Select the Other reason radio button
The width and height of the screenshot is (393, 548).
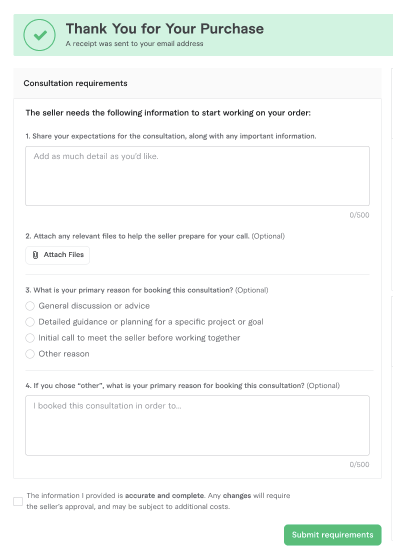click(x=30, y=354)
